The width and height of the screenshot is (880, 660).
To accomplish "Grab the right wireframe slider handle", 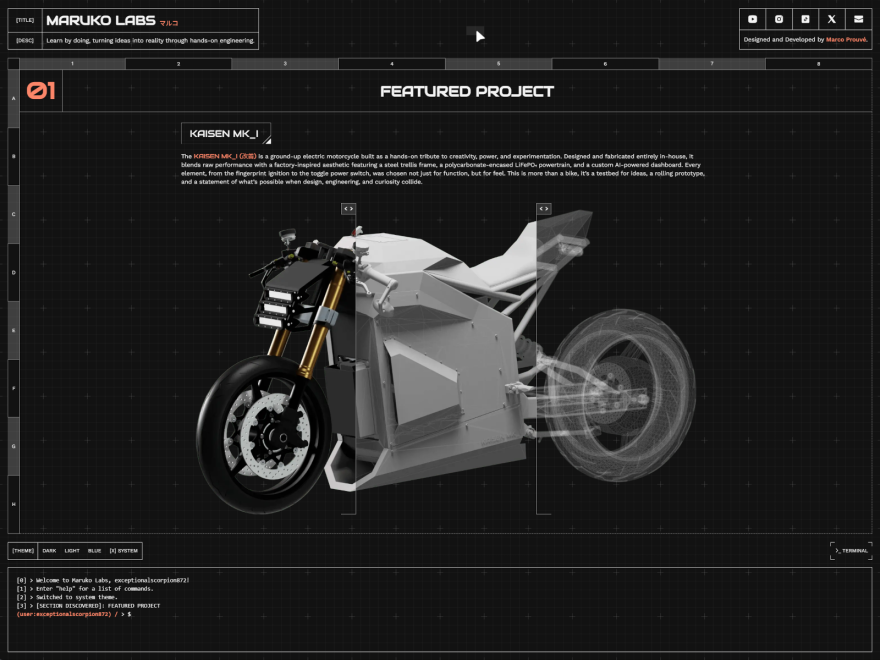I will click(544, 209).
